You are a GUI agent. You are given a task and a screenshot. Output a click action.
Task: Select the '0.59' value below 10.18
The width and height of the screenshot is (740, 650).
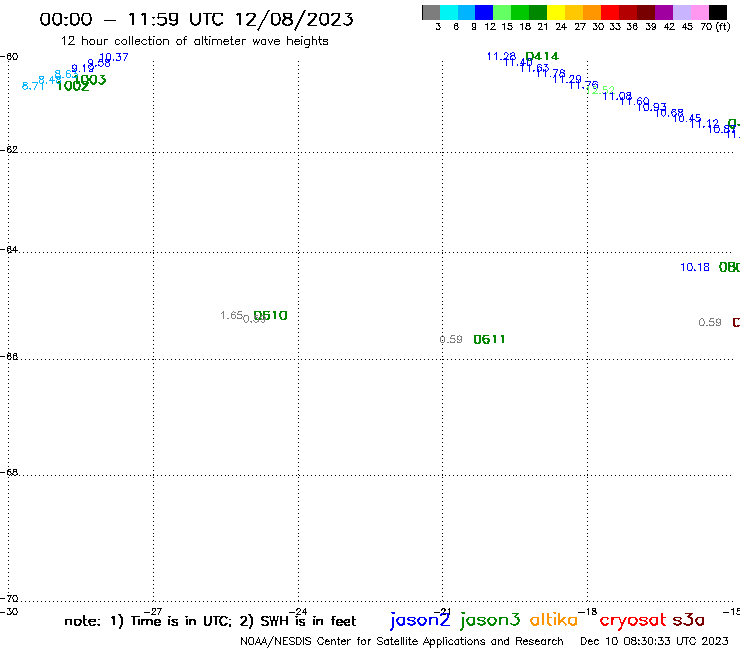pyautogui.click(x=710, y=322)
